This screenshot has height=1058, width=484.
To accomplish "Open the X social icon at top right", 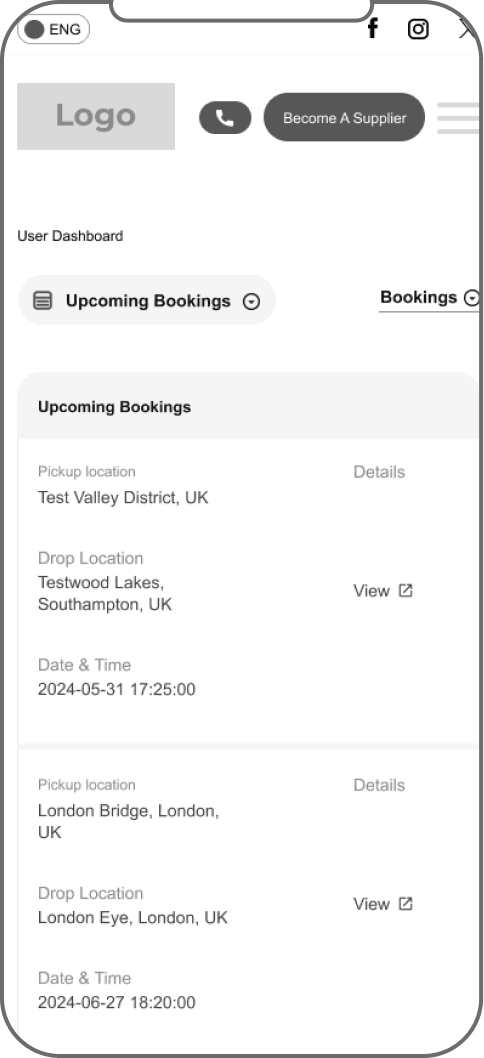I will [x=468, y=29].
